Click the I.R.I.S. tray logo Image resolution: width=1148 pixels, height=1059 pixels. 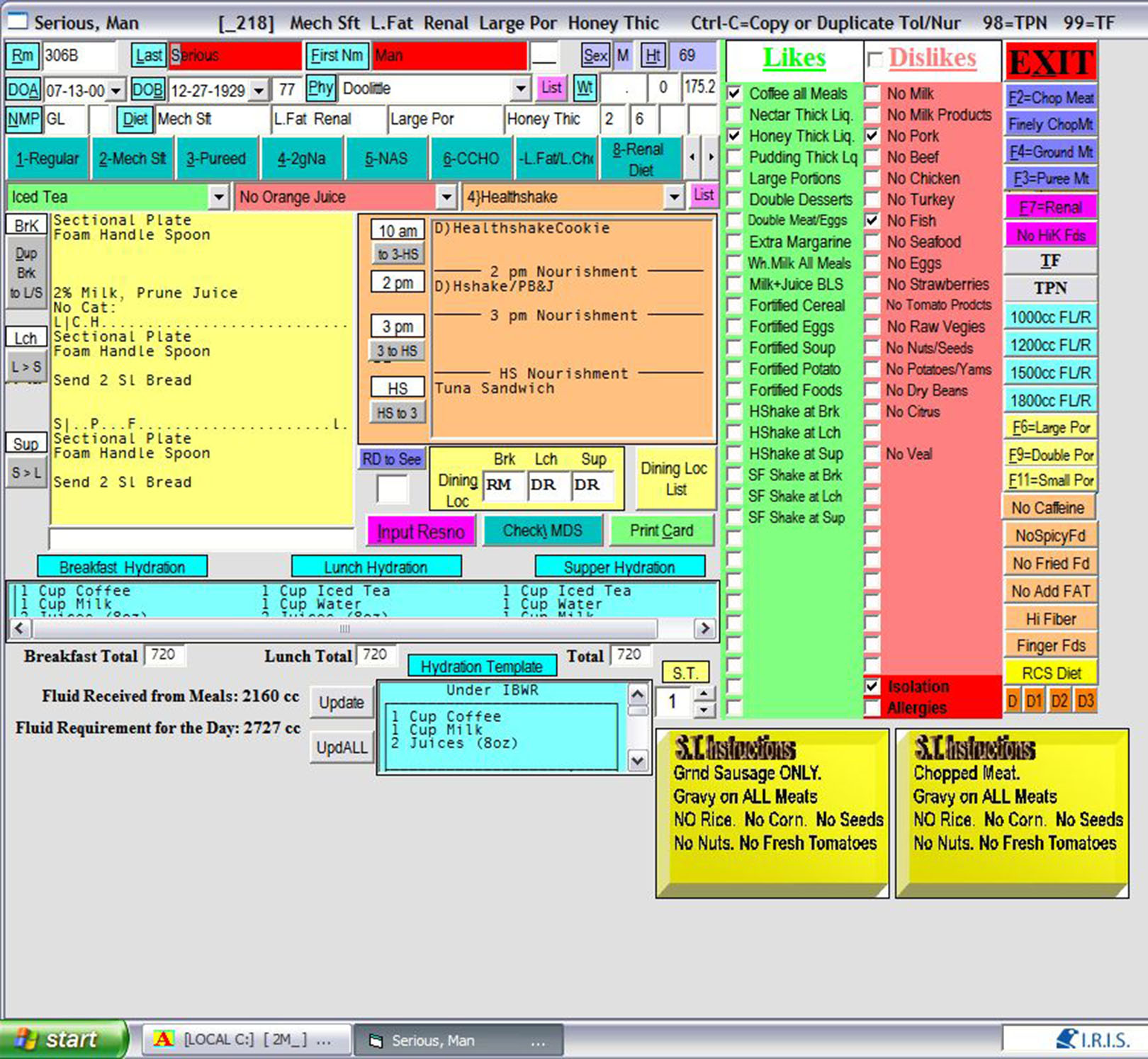(1092, 1040)
